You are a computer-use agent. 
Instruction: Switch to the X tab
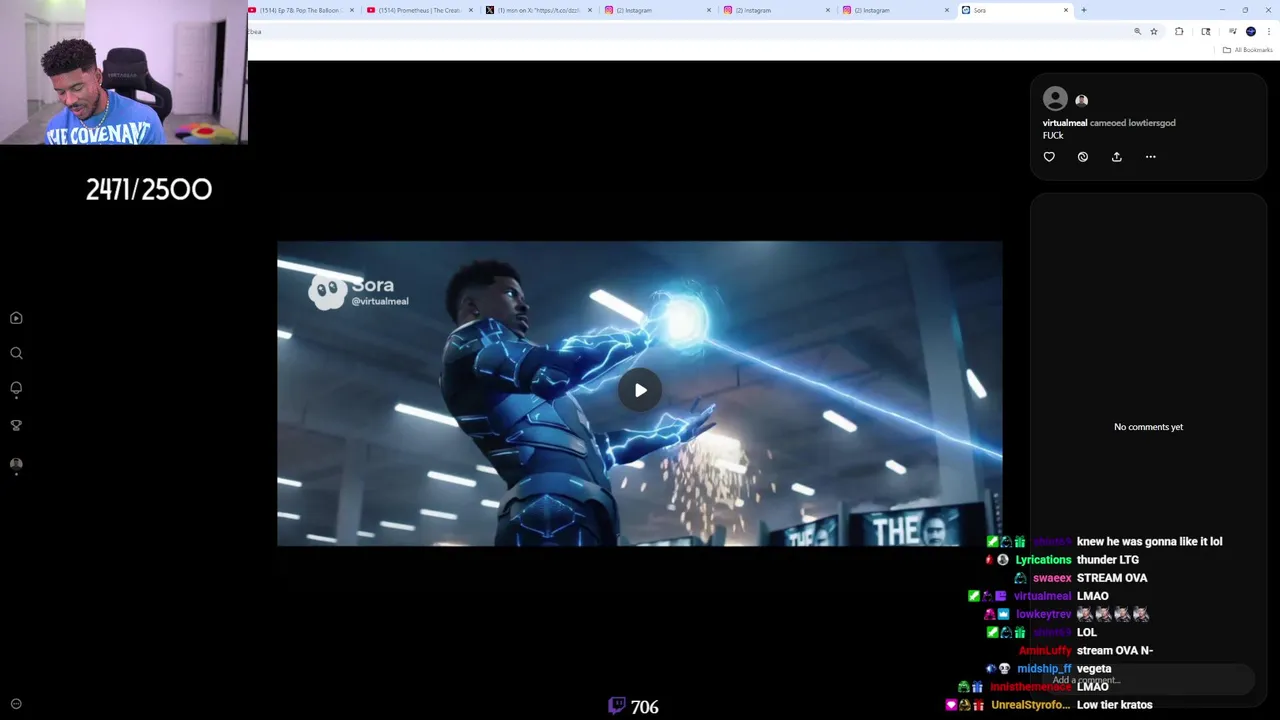(x=538, y=10)
